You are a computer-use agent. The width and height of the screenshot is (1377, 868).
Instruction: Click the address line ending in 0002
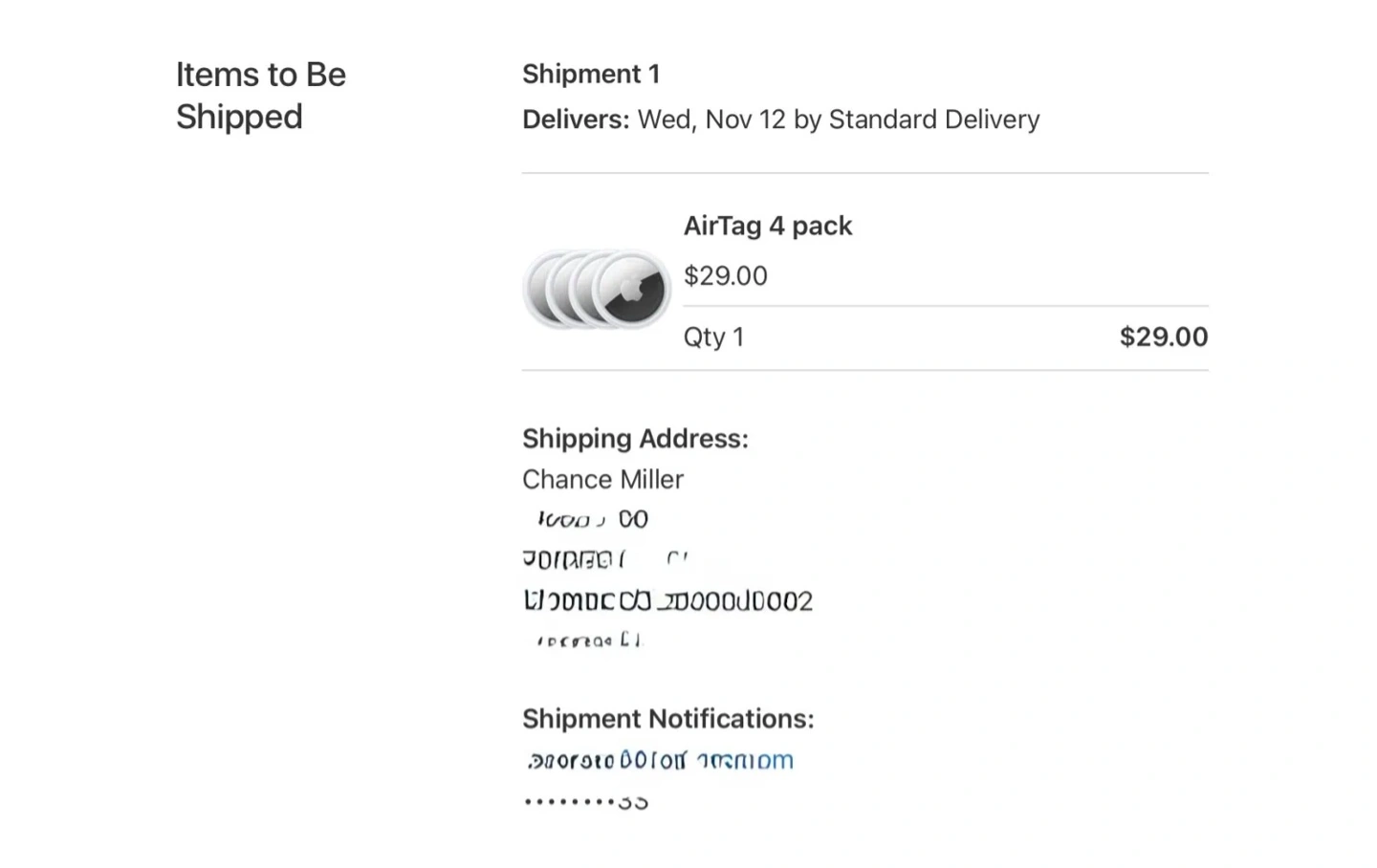pos(667,601)
